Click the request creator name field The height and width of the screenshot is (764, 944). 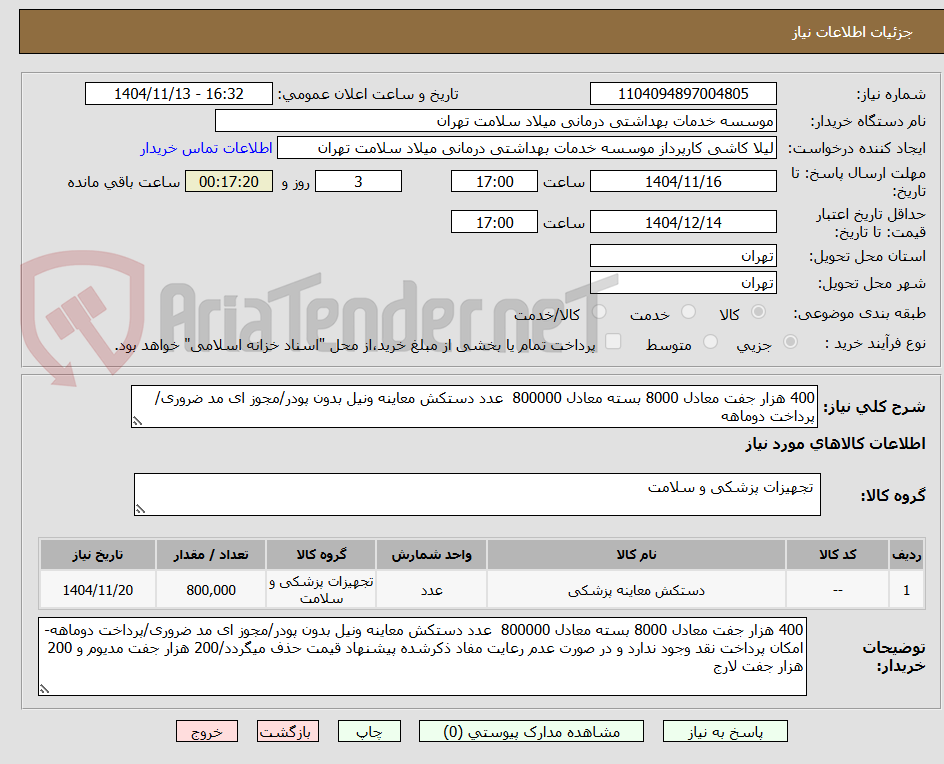(x=527, y=148)
